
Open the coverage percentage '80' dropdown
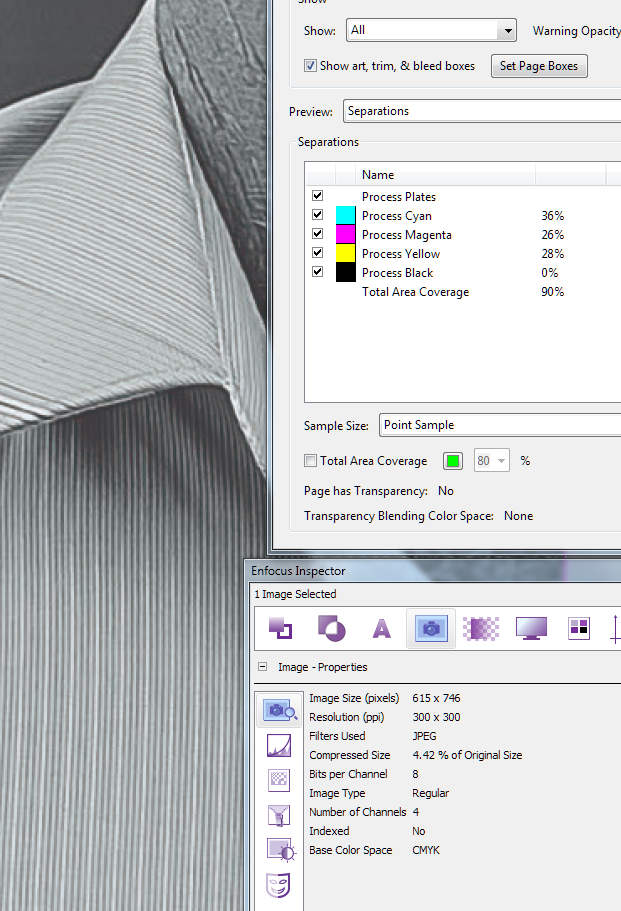492,461
